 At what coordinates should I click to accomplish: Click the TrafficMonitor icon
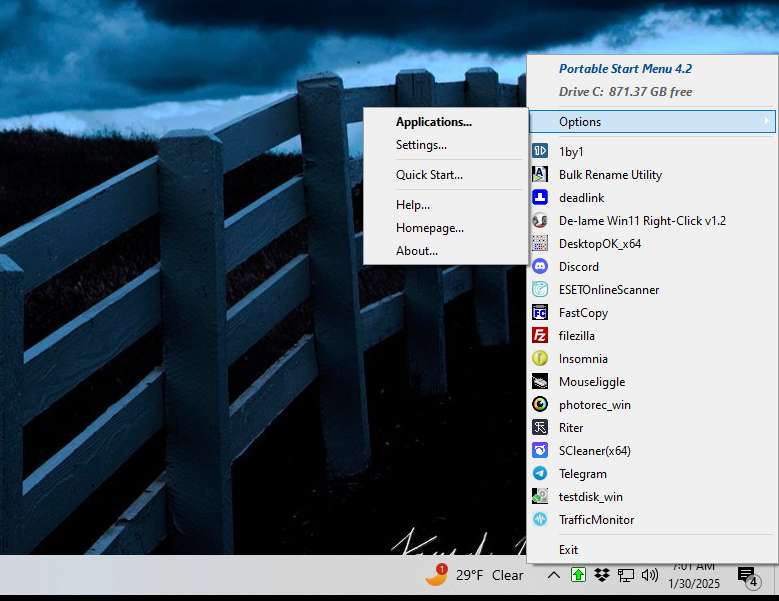(540, 520)
